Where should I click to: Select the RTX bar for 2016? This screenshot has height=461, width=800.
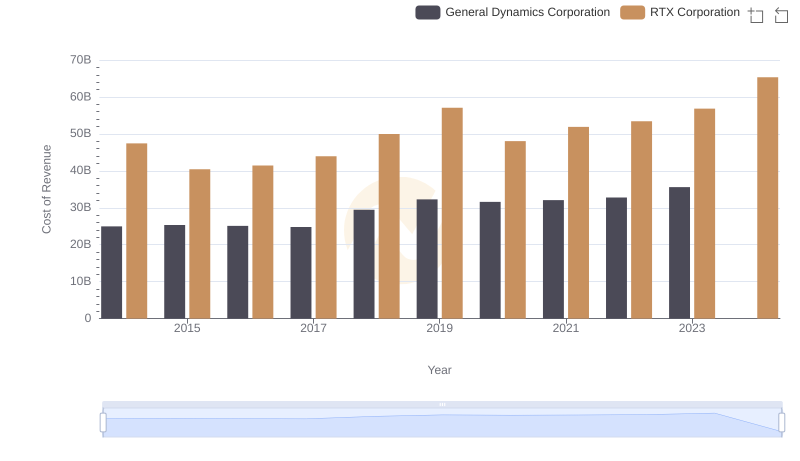tap(263, 242)
